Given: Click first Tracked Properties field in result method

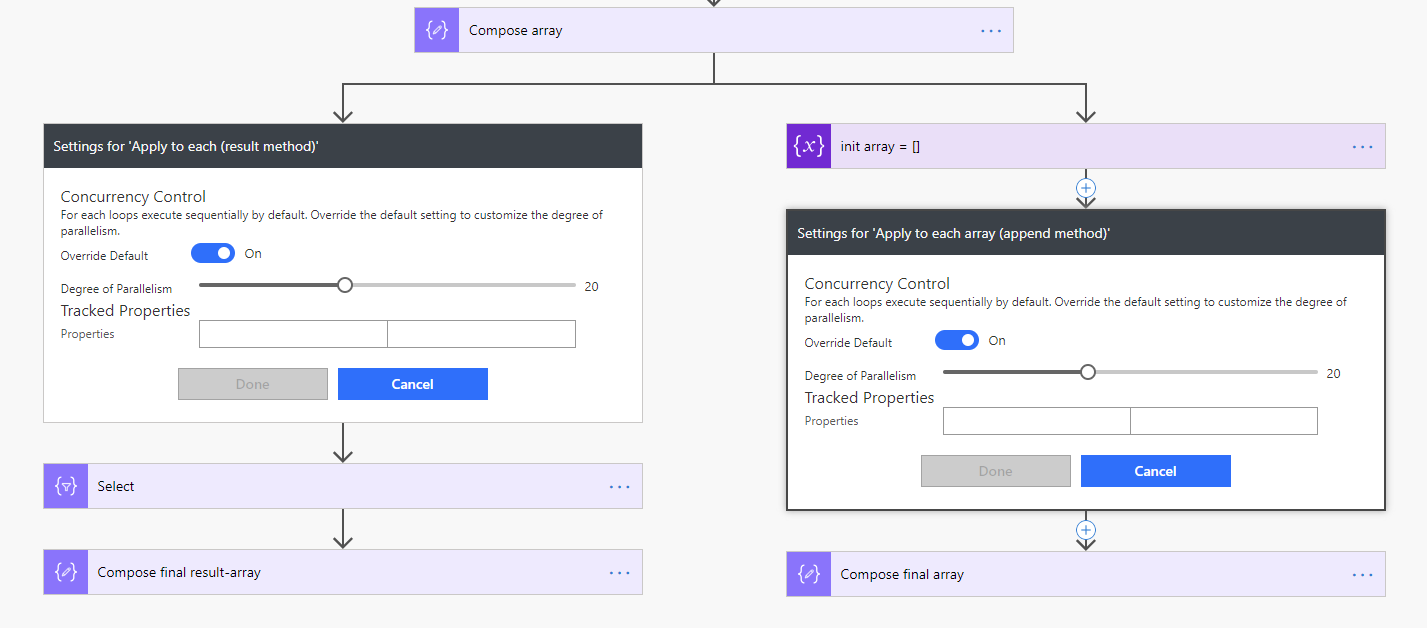Looking at the screenshot, I should 293,334.
